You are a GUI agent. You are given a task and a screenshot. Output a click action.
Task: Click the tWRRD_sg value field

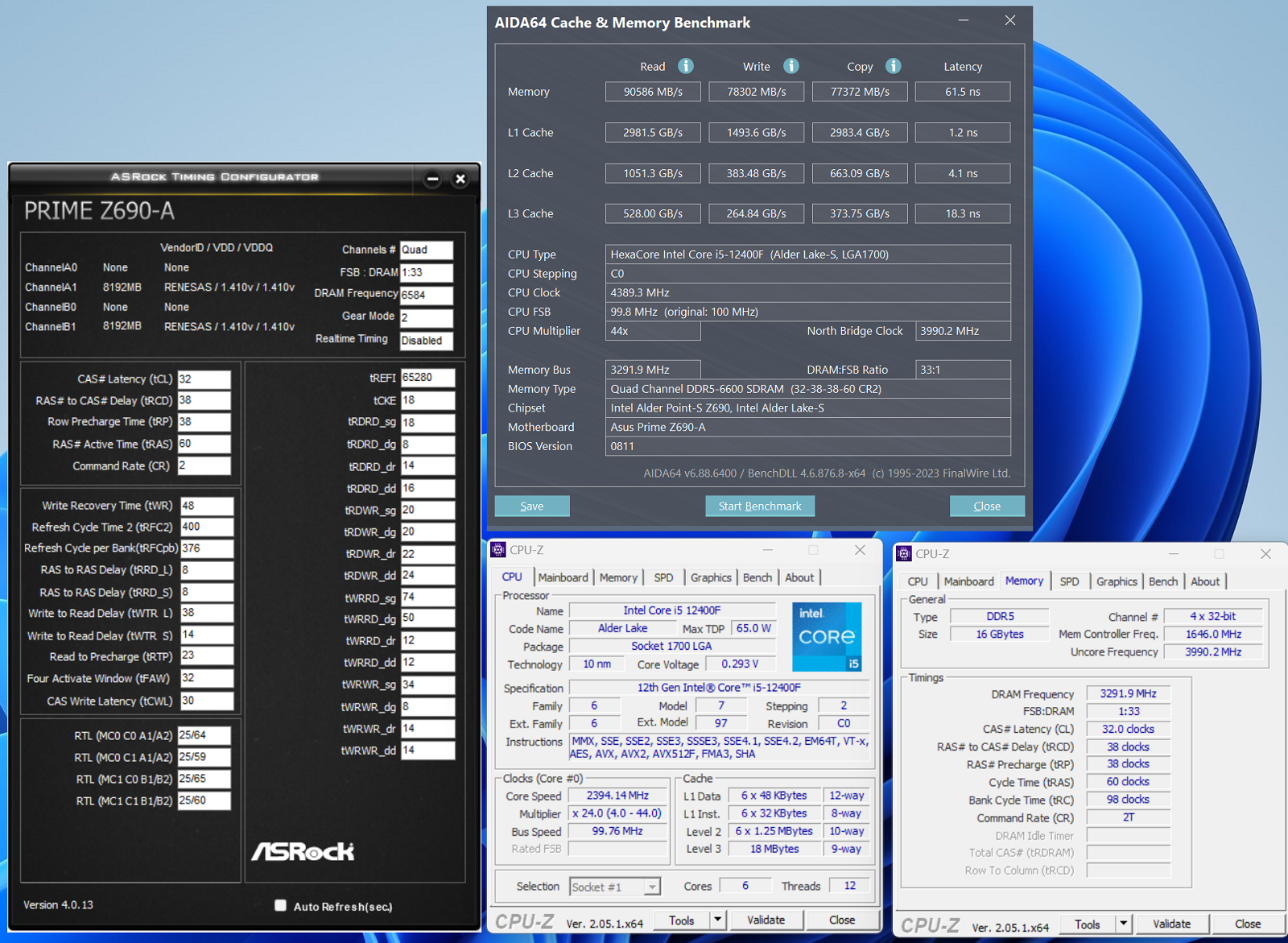pos(427,597)
